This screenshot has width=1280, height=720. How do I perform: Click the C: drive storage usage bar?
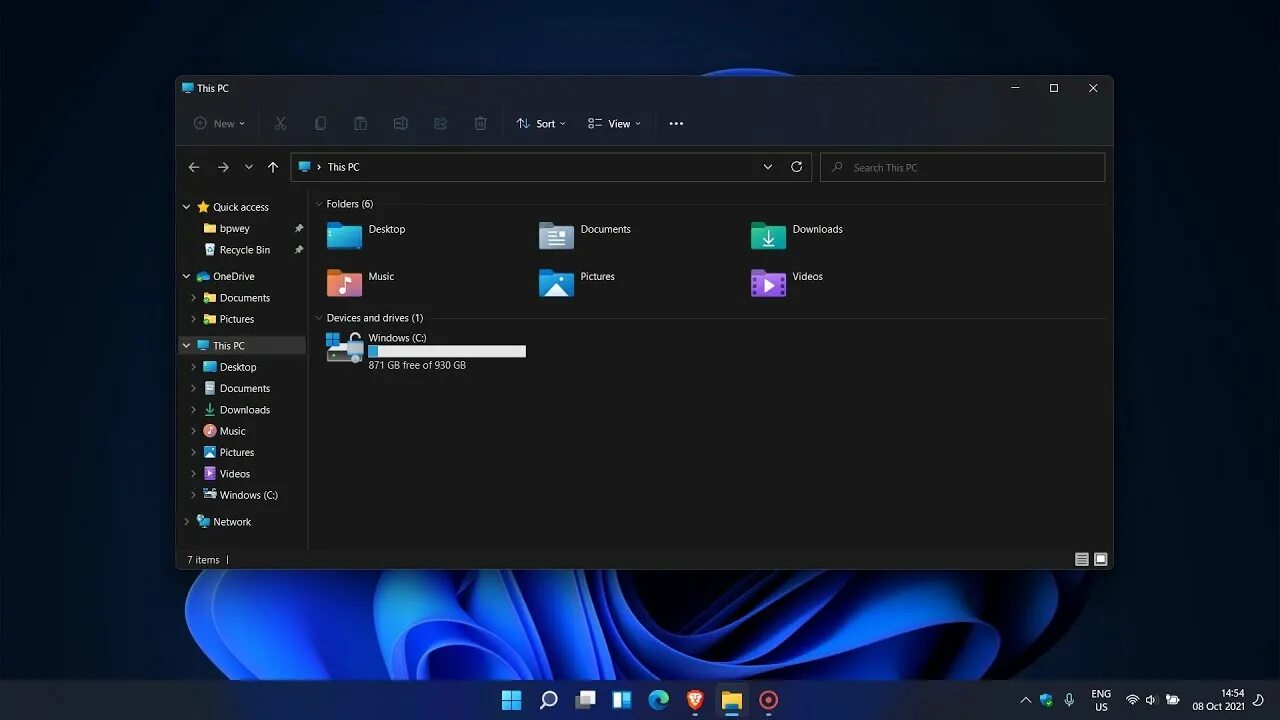447,351
